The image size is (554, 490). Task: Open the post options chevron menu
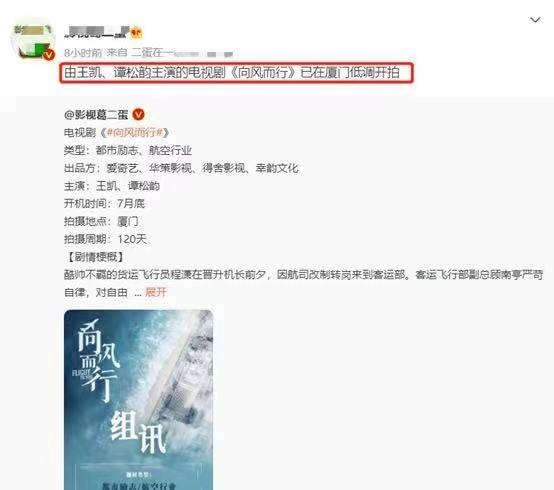535,20
